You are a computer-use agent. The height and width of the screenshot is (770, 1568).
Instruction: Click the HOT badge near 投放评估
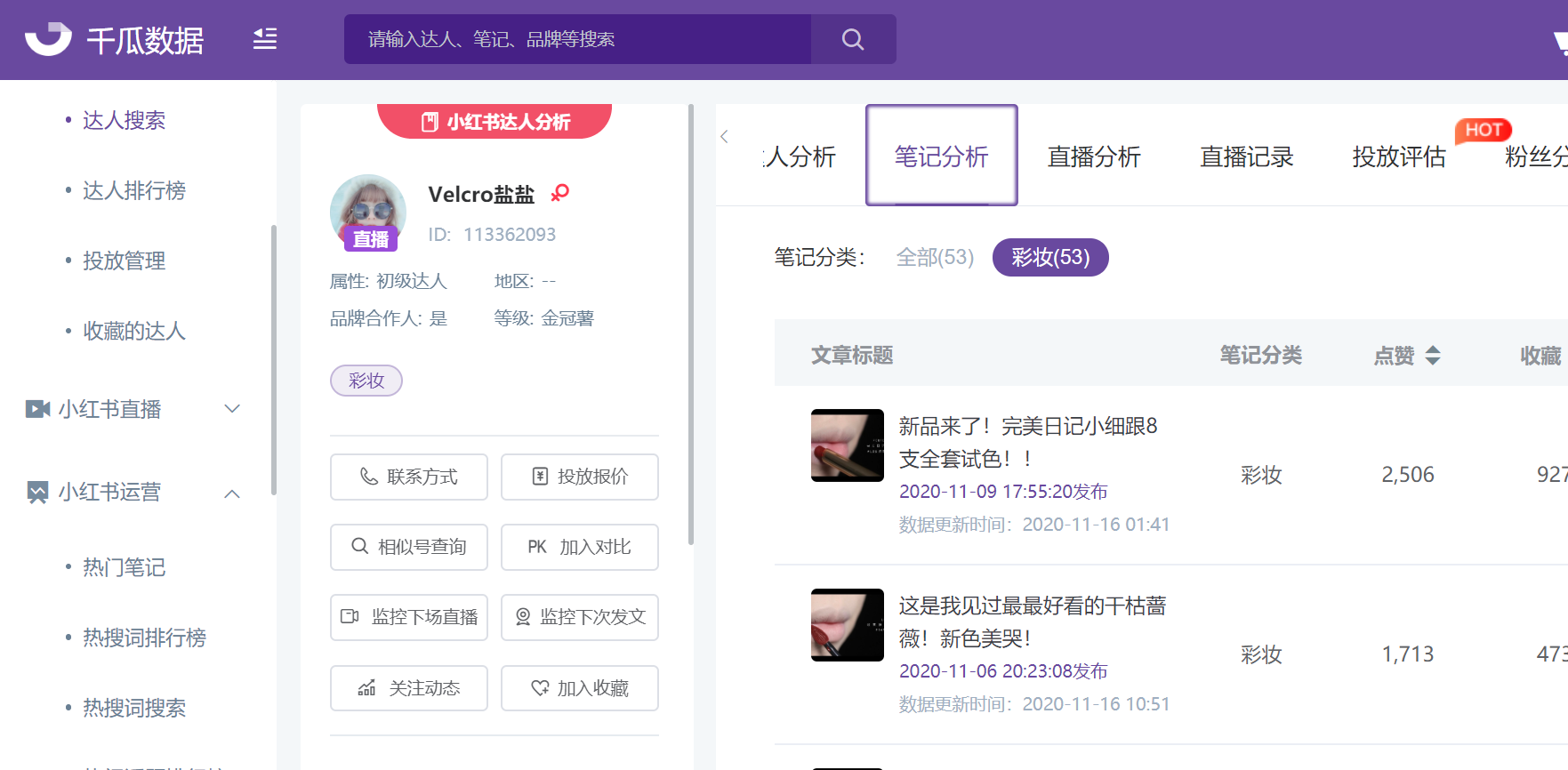(1483, 131)
